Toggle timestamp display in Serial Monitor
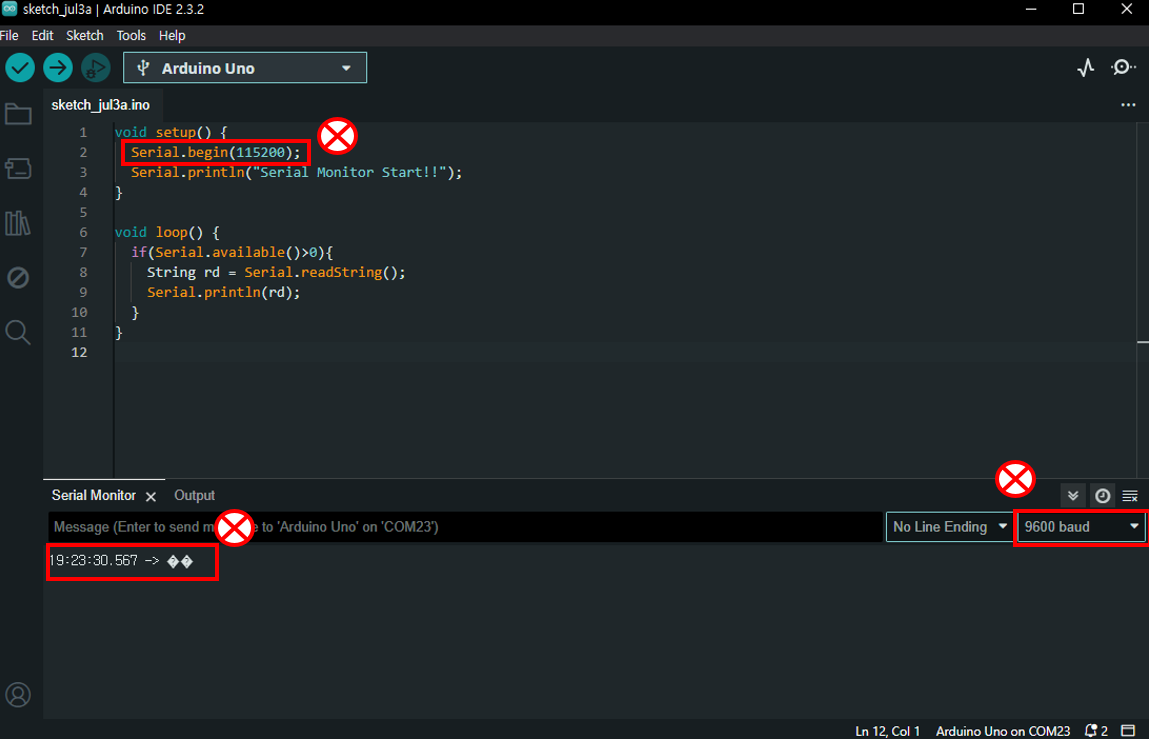Image resolution: width=1149 pixels, height=739 pixels. 1102,496
